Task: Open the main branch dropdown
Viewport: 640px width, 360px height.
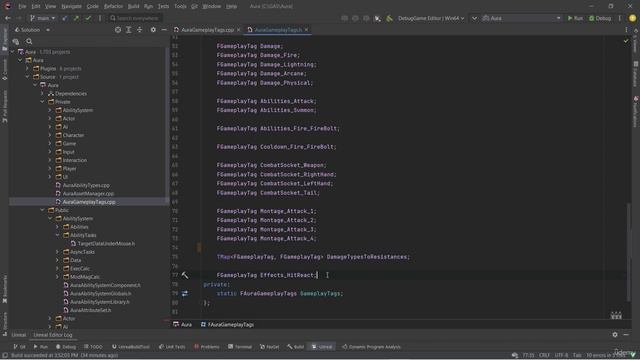Action: click(42, 18)
